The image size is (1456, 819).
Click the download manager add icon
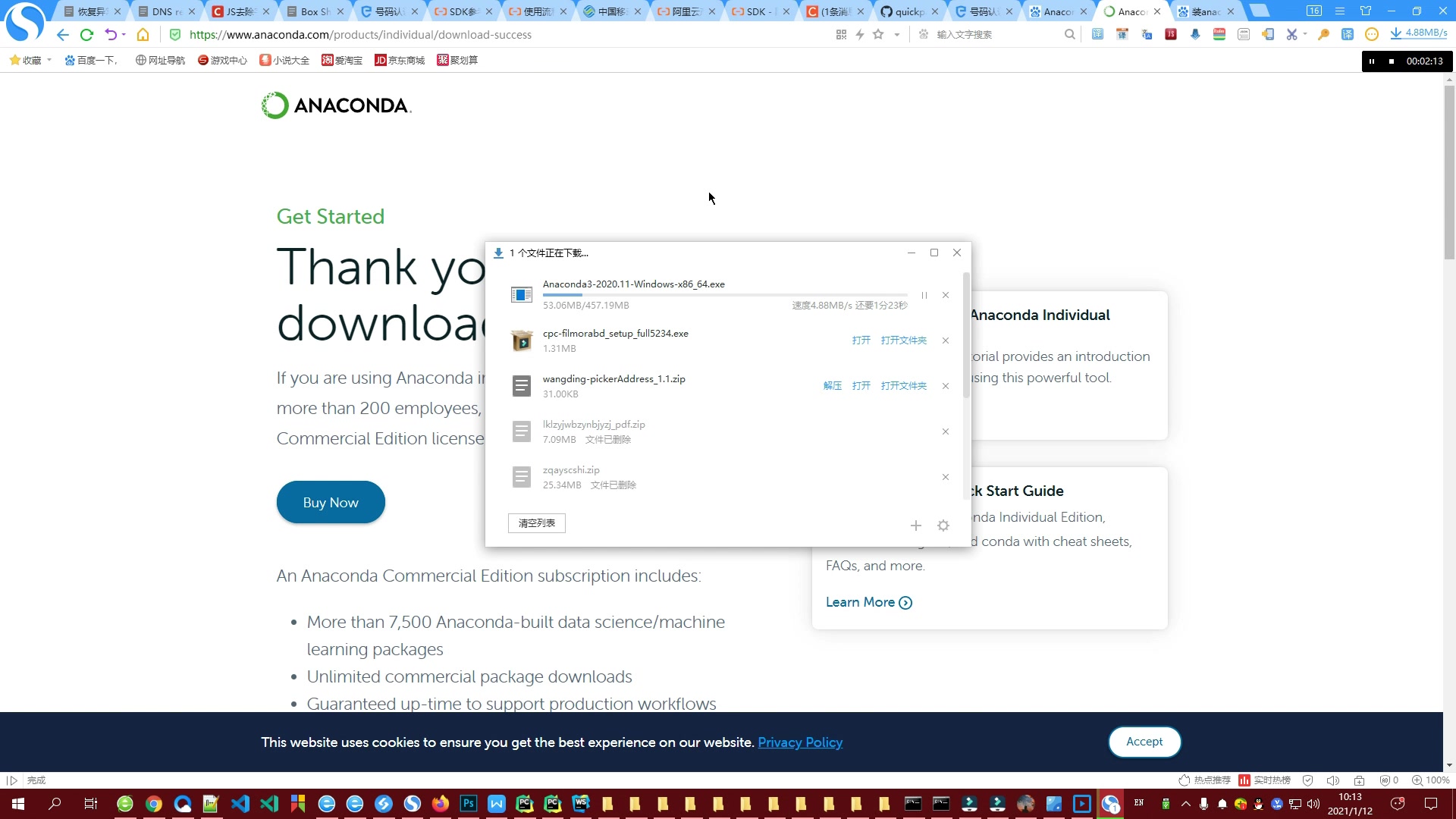[916, 523]
